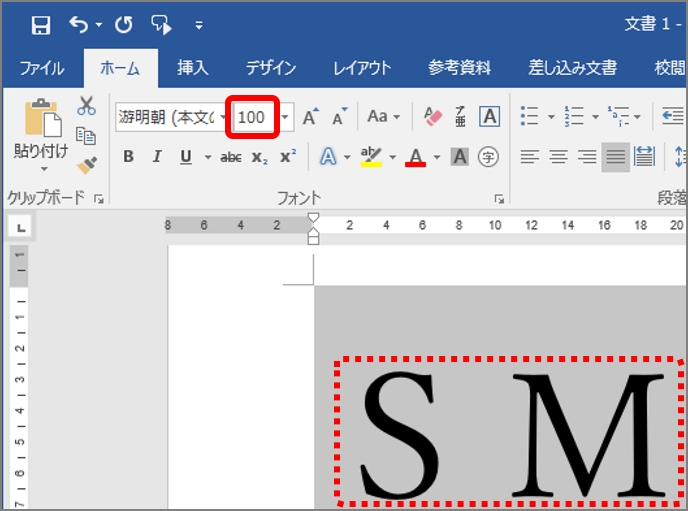This screenshot has width=688, height=511.
Task: Open the Customize Quick Access Toolbar menu
Action: click(199, 25)
